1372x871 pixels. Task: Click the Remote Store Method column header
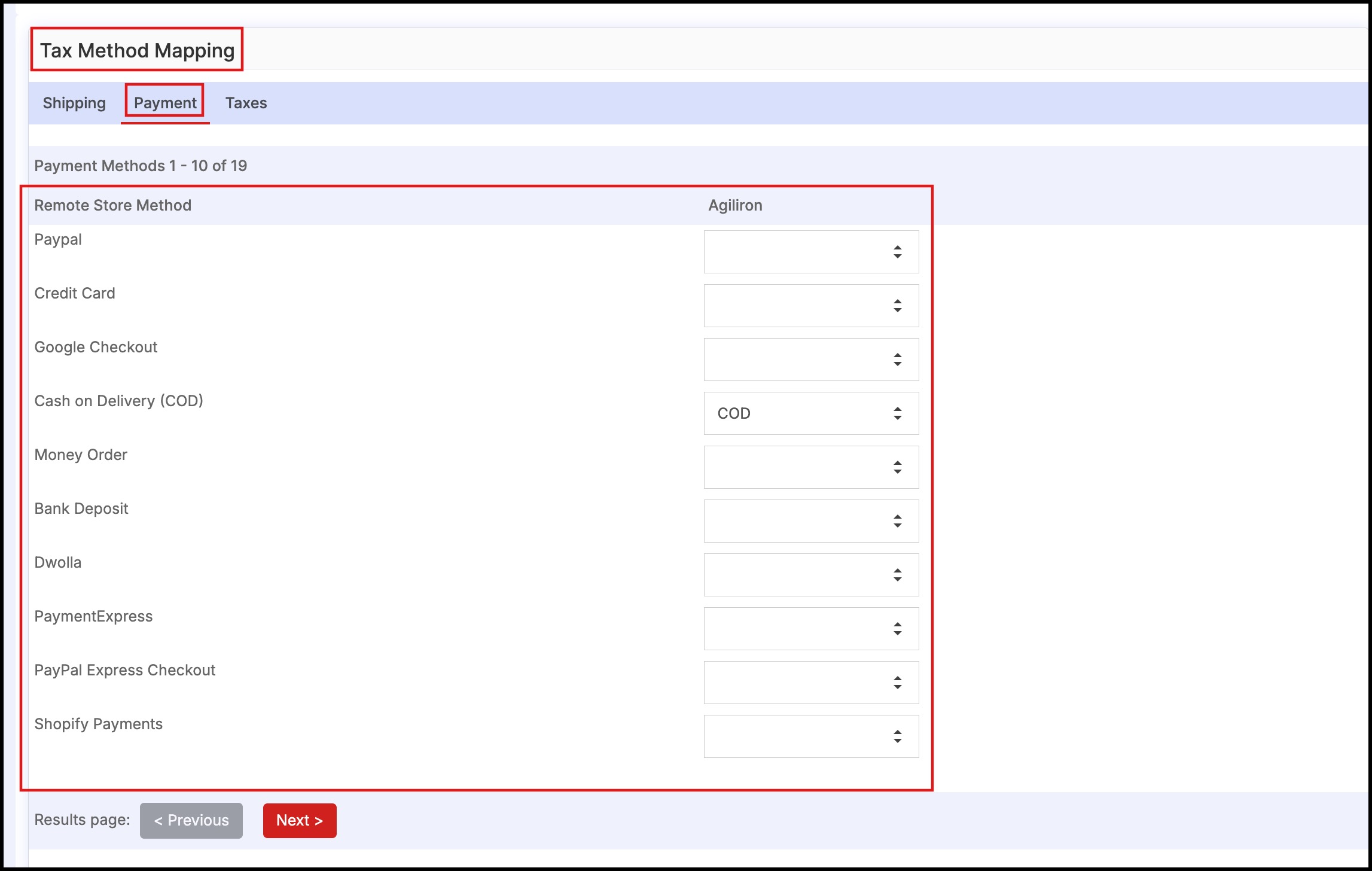pos(112,205)
